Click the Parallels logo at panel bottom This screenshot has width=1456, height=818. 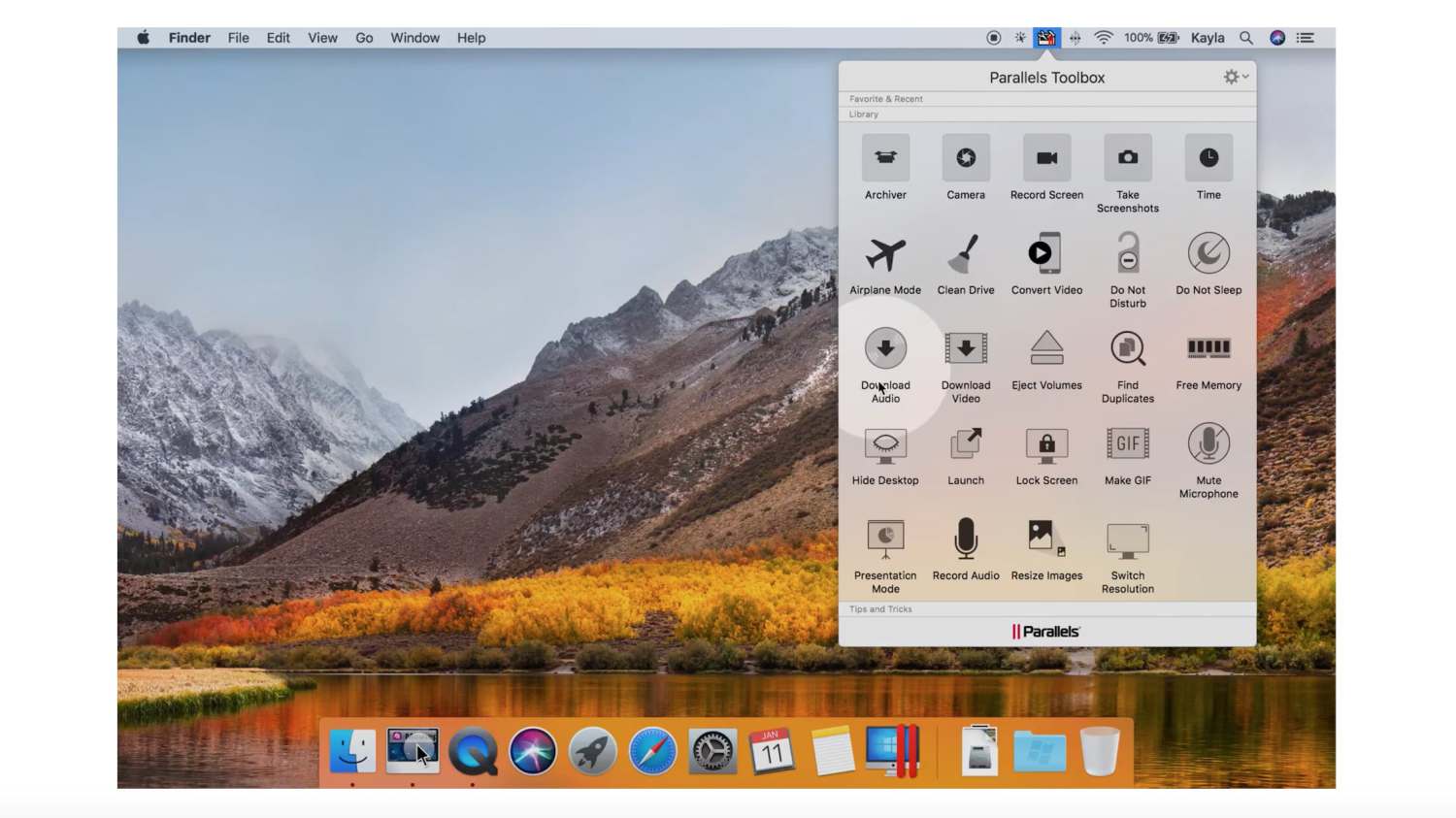[x=1046, y=631]
